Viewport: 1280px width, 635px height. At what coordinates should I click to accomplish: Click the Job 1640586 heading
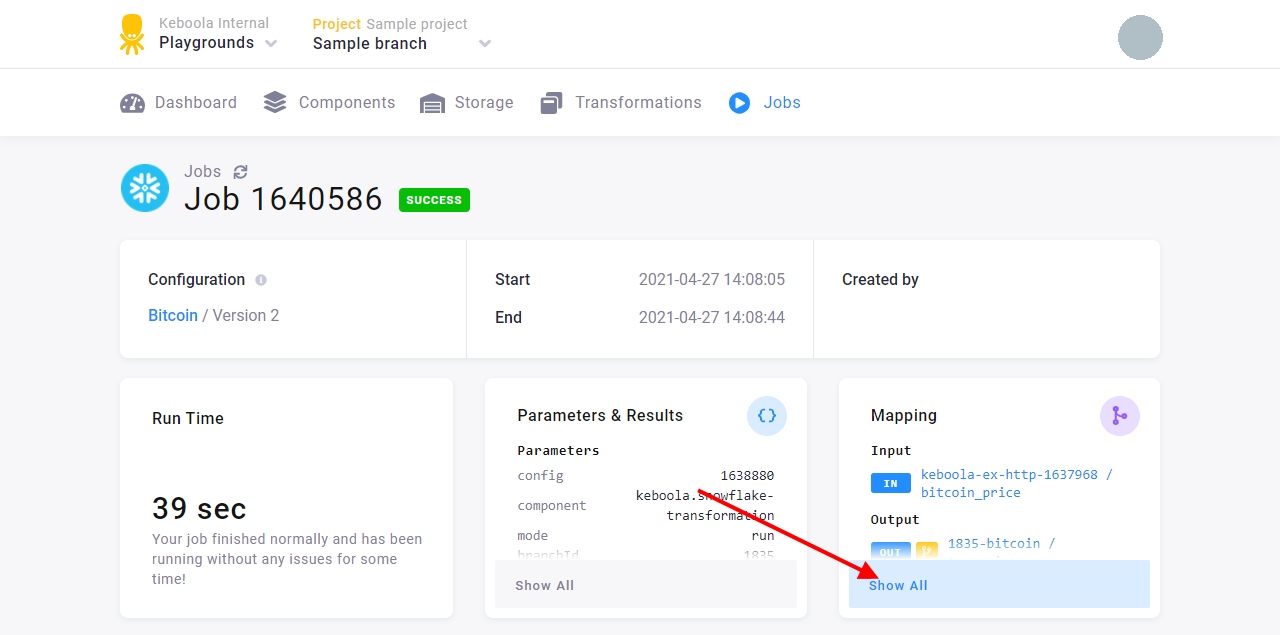pos(283,199)
